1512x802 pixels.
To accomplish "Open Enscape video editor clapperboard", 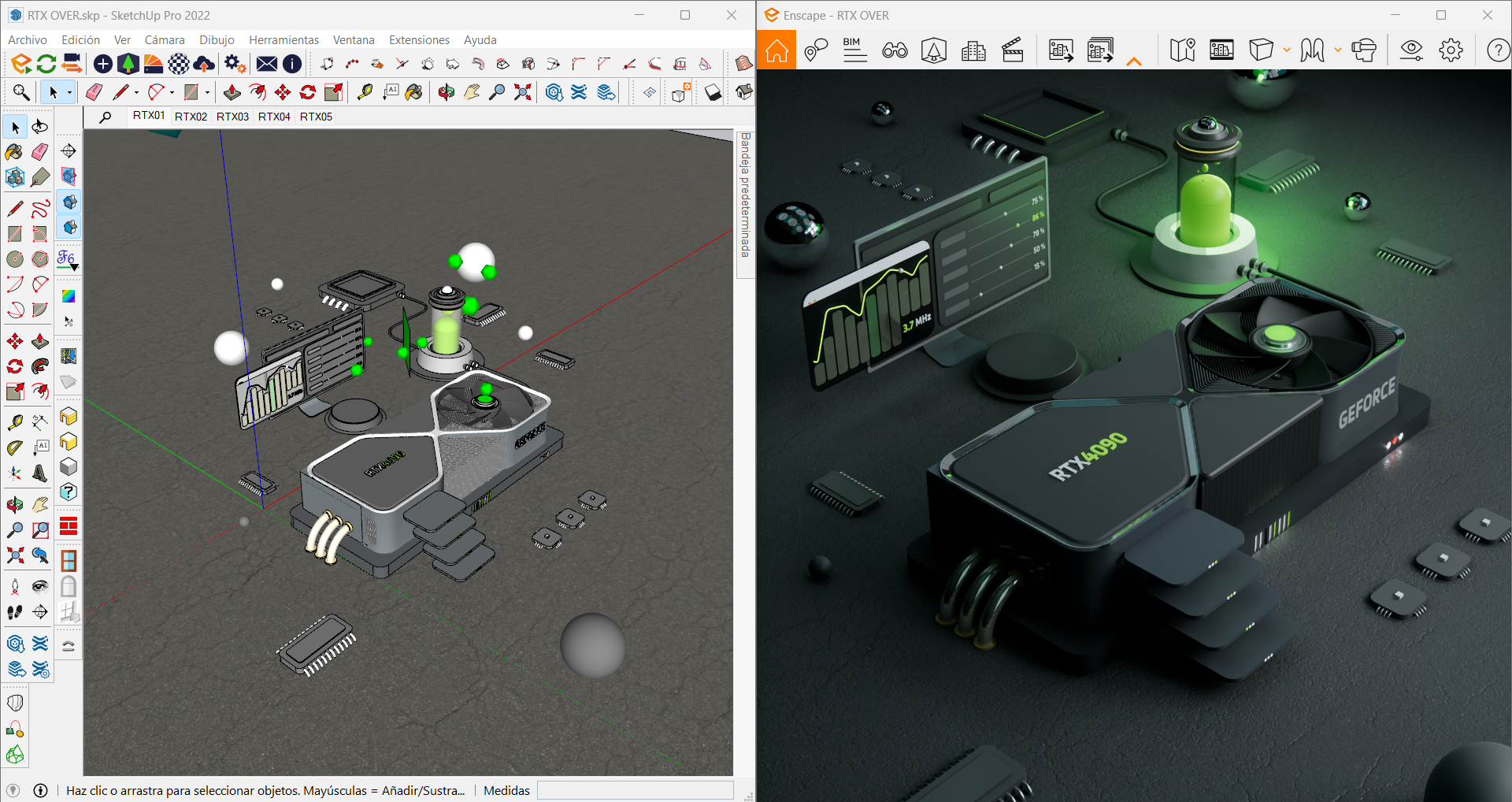I will [x=1013, y=50].
